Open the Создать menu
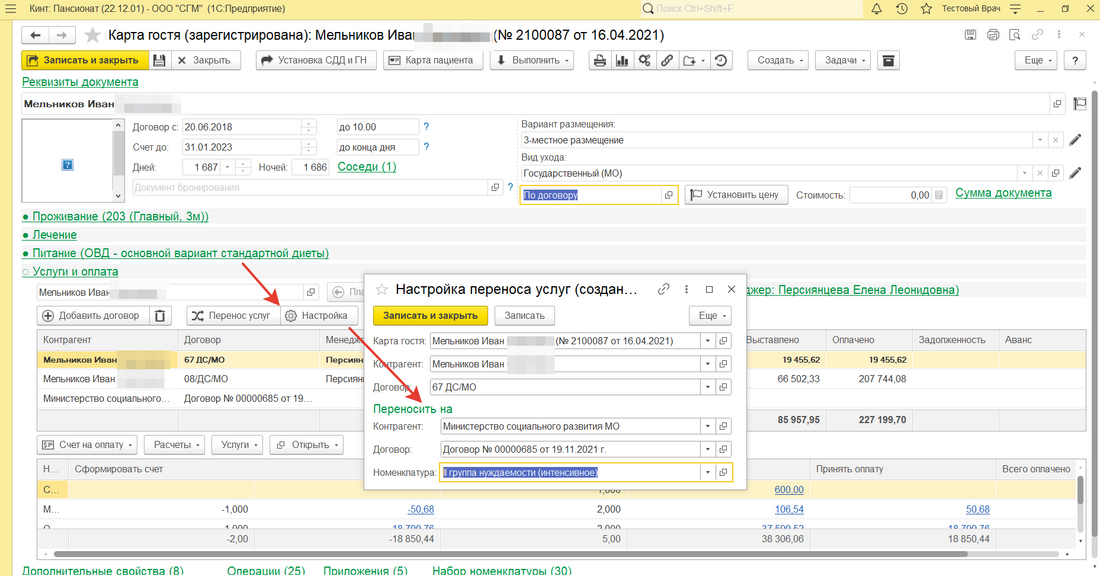This screenshot has width=1100, height=576. pyautogui.click(x=781, y=60)
